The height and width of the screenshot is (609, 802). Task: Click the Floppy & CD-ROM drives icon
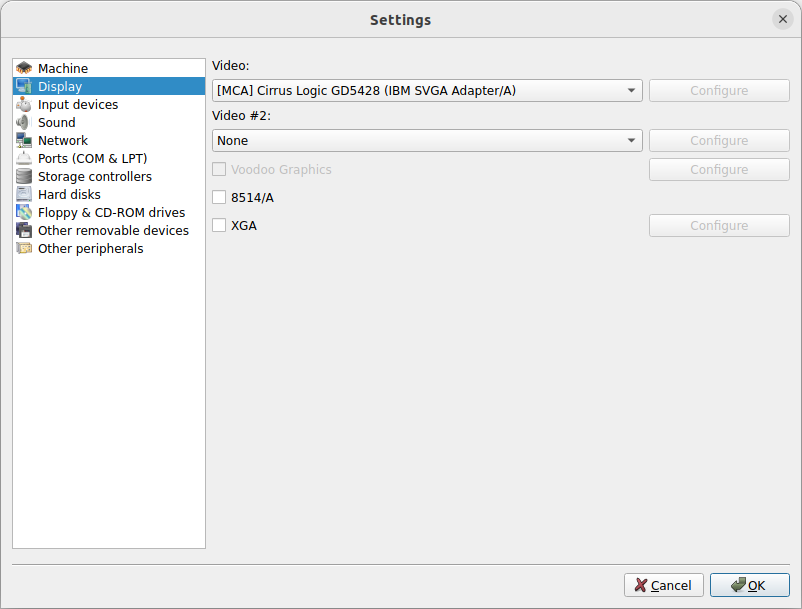coord(25,212)
